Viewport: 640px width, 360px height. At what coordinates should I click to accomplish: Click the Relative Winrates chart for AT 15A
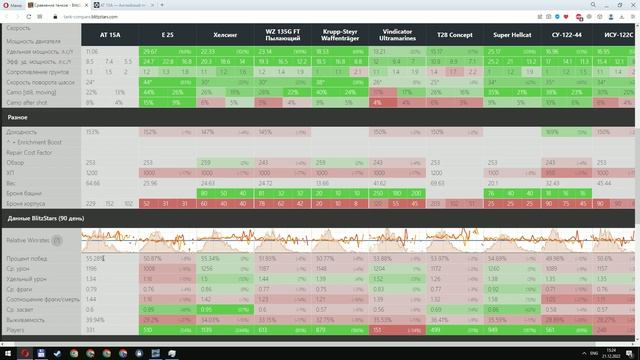click(x=110, y=240)
